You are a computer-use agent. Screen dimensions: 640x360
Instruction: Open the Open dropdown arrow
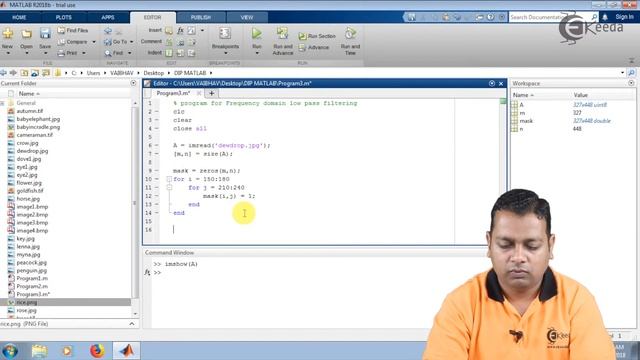click(27, 53)
